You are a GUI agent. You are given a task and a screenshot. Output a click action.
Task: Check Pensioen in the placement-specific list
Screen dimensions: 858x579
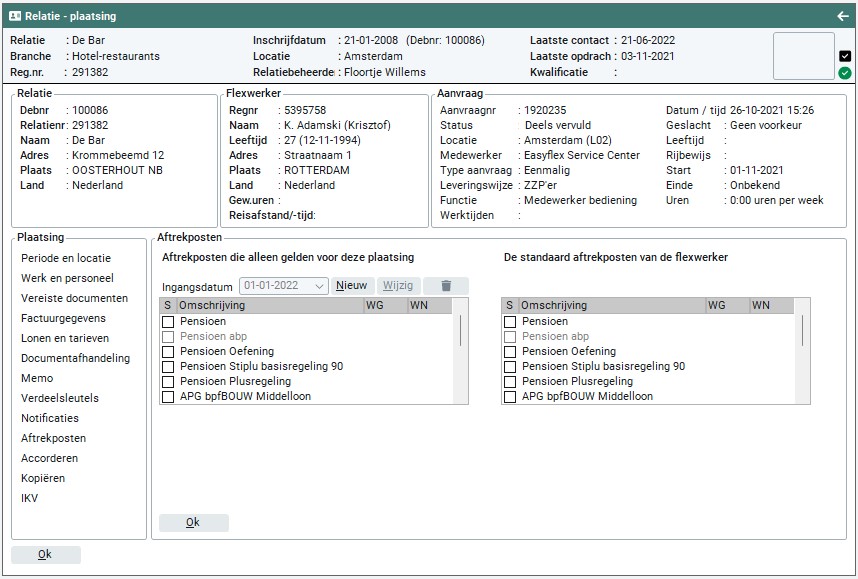tap(168, 322)
